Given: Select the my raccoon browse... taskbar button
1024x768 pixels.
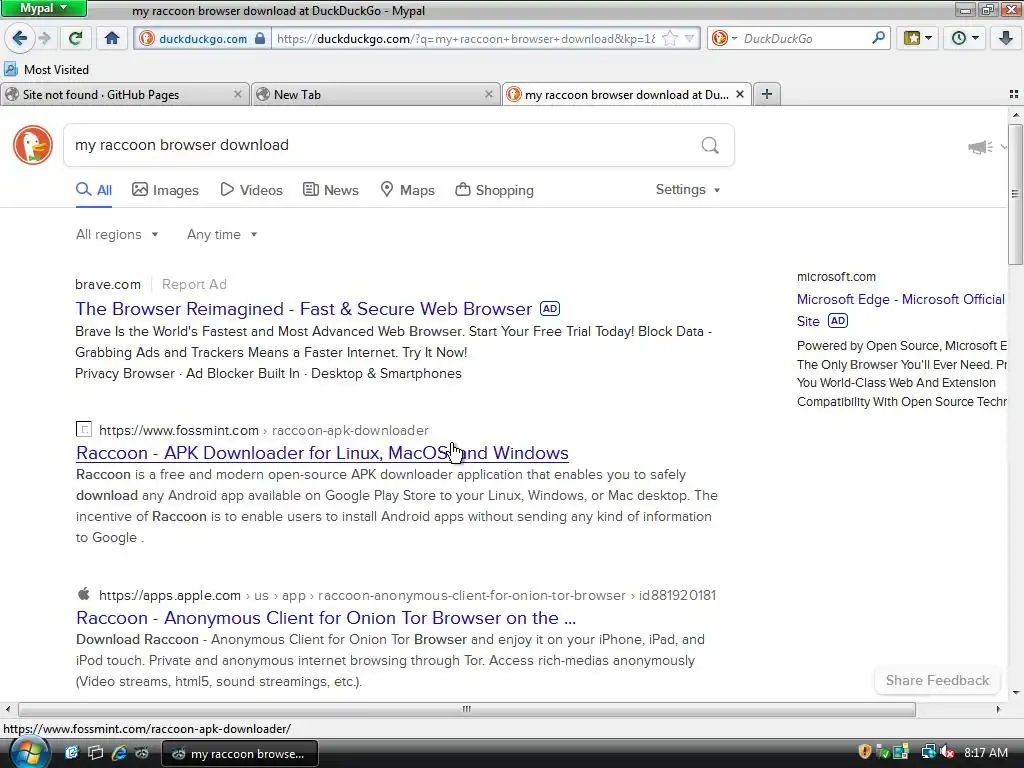Looking at the screenshot, I should coord(240,754).
